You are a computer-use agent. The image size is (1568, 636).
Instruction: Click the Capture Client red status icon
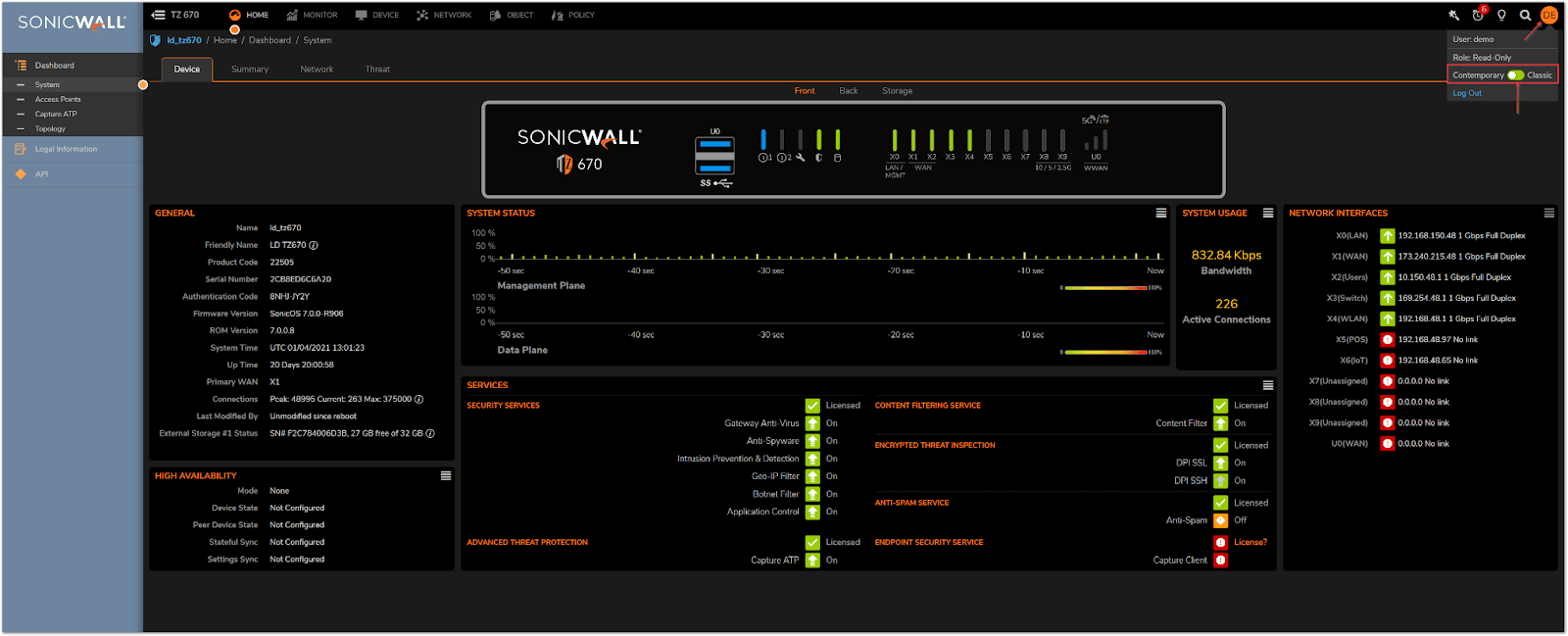pos(1221,561)
